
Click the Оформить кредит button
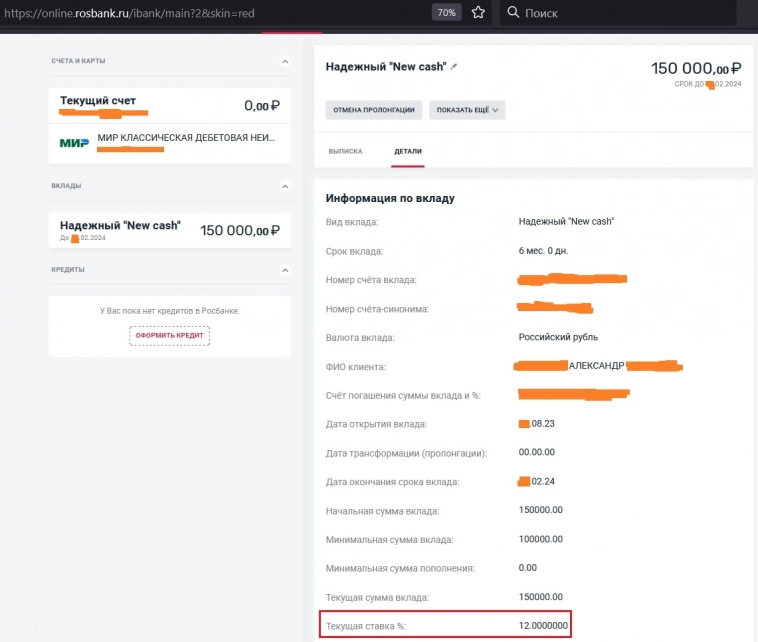click(x=169, y=335)
